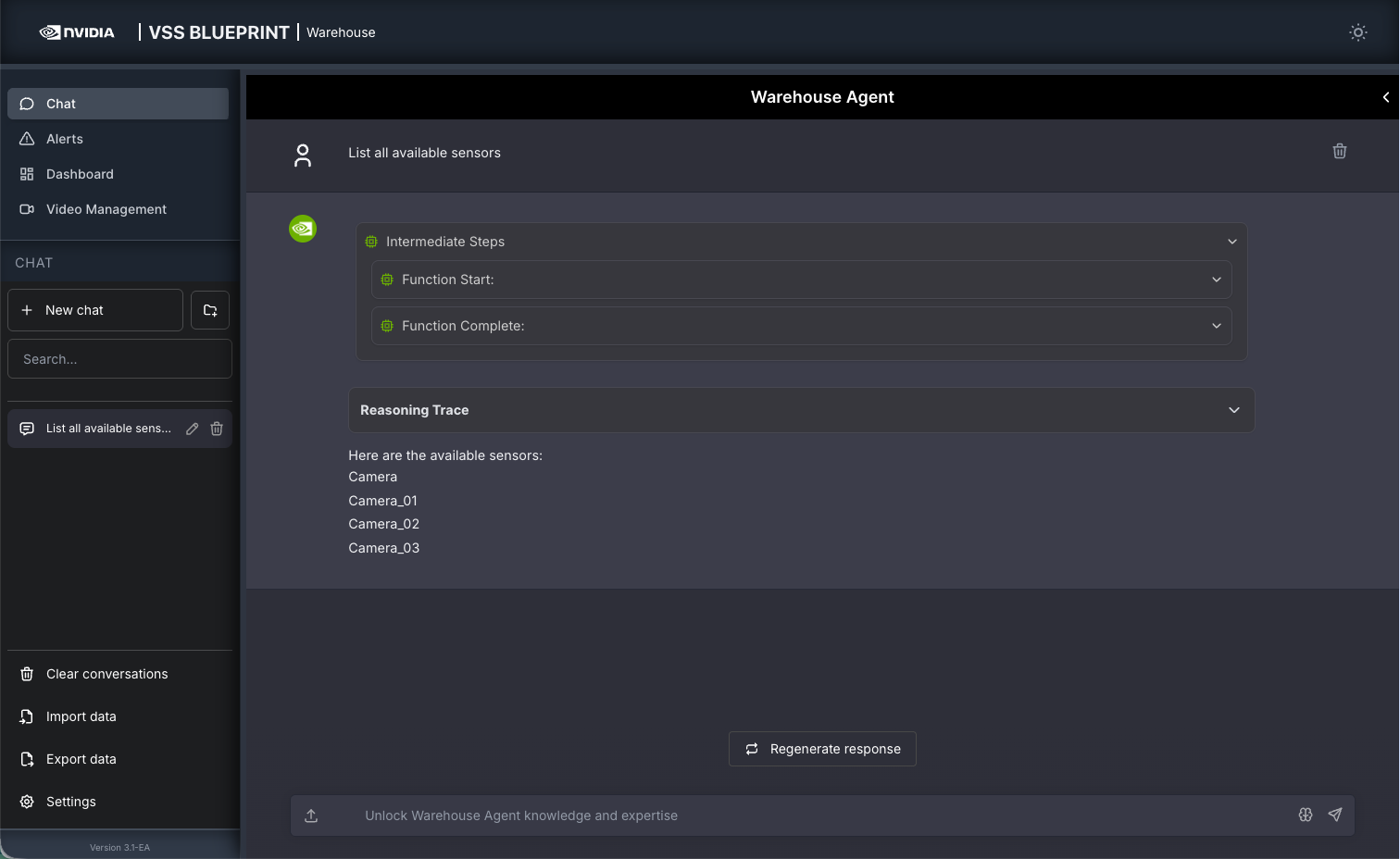The width and height of the screenshot is (1400, 859).
Task: Expand the Reasoning Trace dropdown
Action: point(1233,410)
